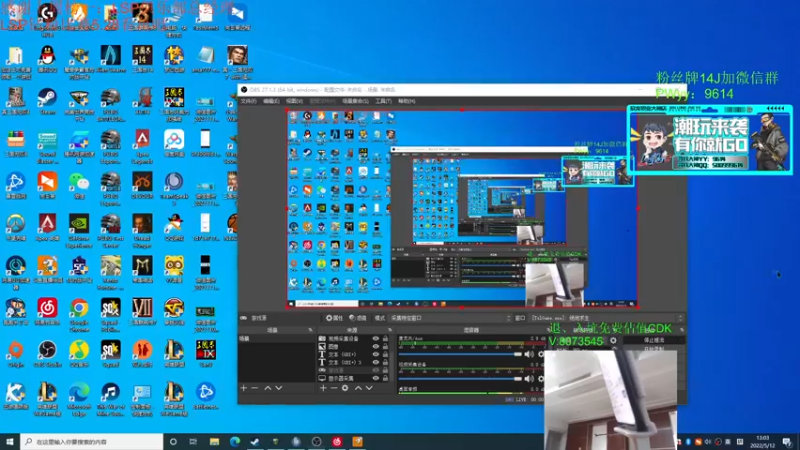Adjust the 麦克风/Aux volume slider
Screen dimensions: 800x450
pos(461,354)
